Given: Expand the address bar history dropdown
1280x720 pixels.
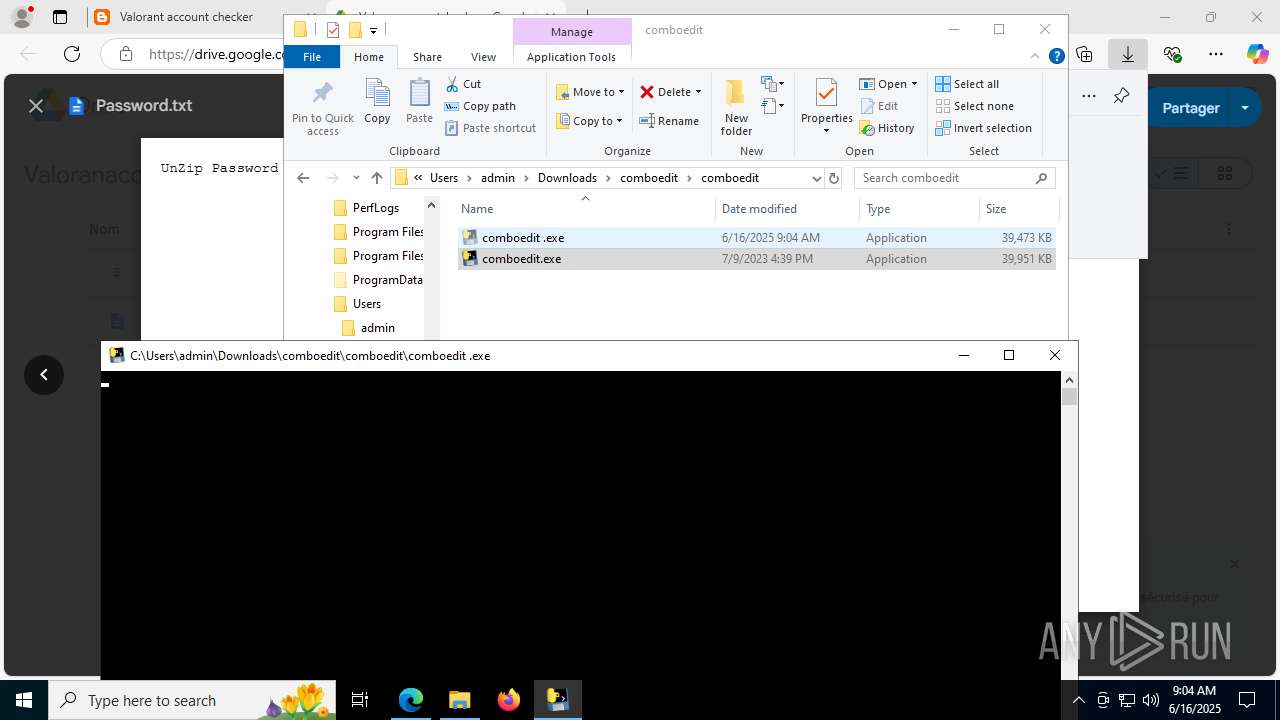Looking at the screenshot, I should tap(816, 178).
